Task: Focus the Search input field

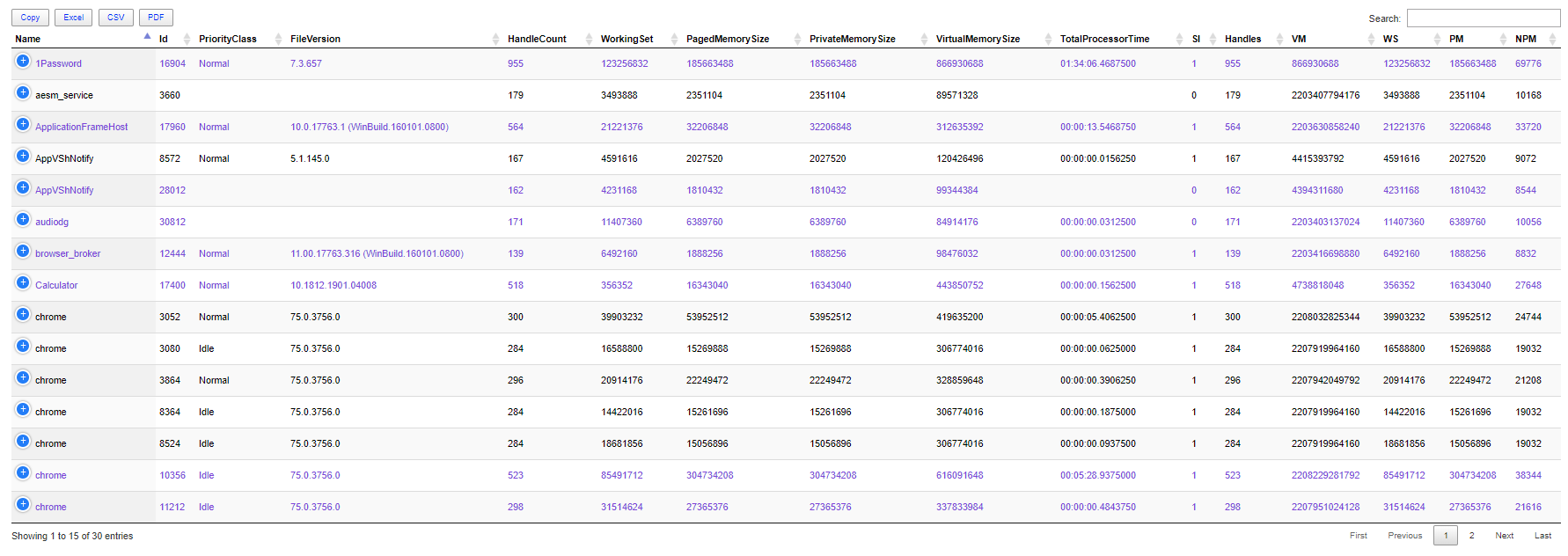Action: click(x=1483, y=18)
